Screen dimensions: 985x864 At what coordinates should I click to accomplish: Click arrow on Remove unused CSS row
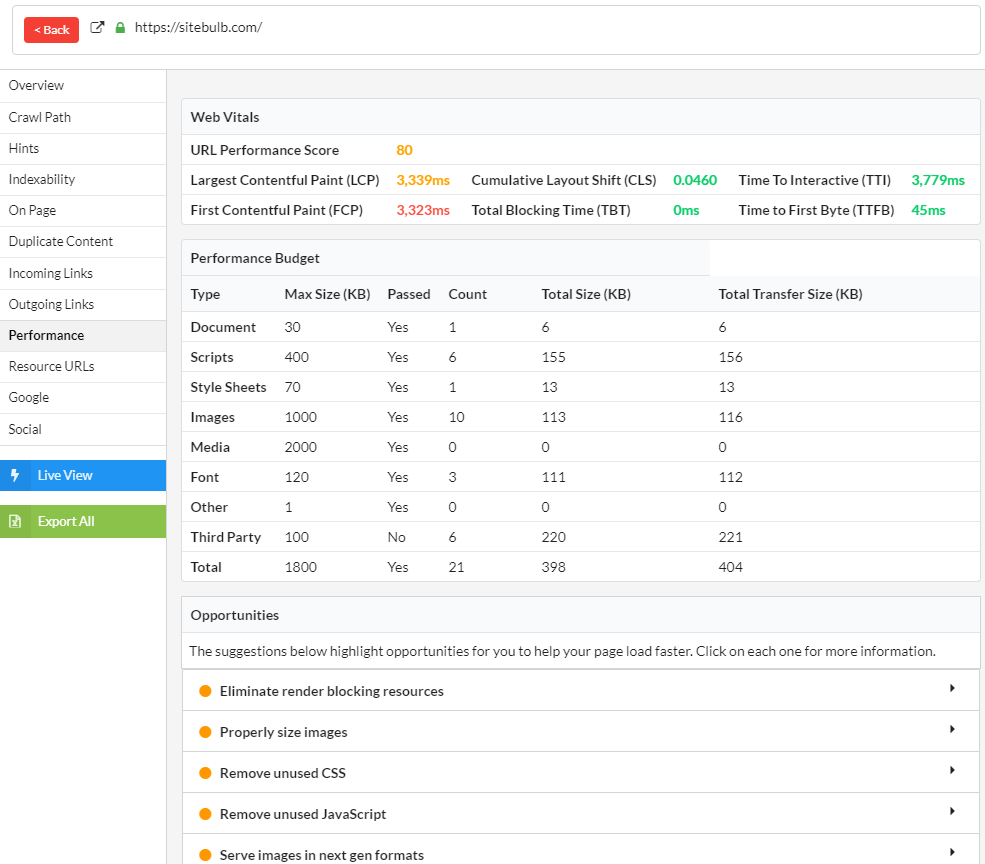click(952, 770)
